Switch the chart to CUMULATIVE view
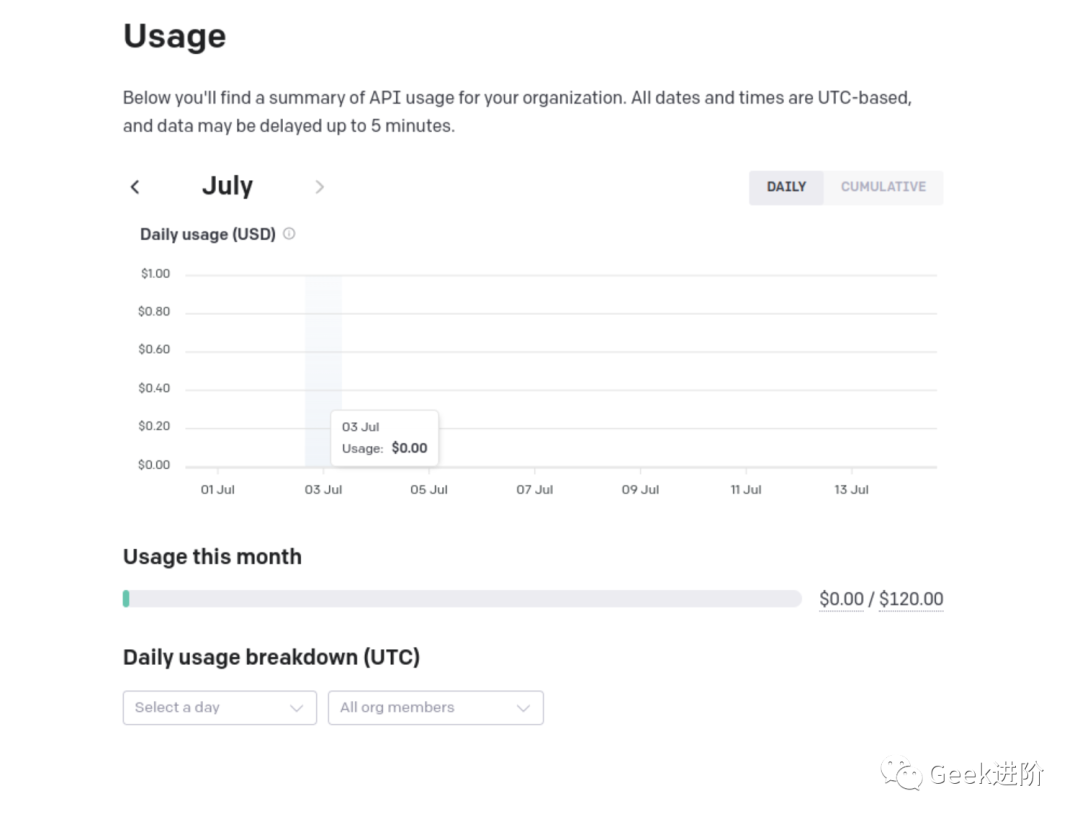The width and height of the screenshot is (1080, 822). click(x=883, y=187)
